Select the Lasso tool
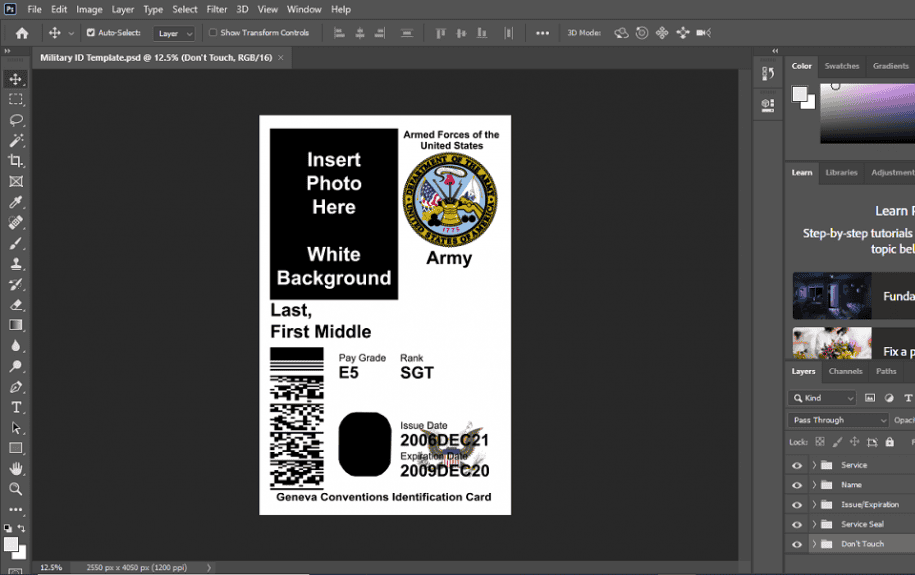The image size is (915, 575). click(16, 120)
